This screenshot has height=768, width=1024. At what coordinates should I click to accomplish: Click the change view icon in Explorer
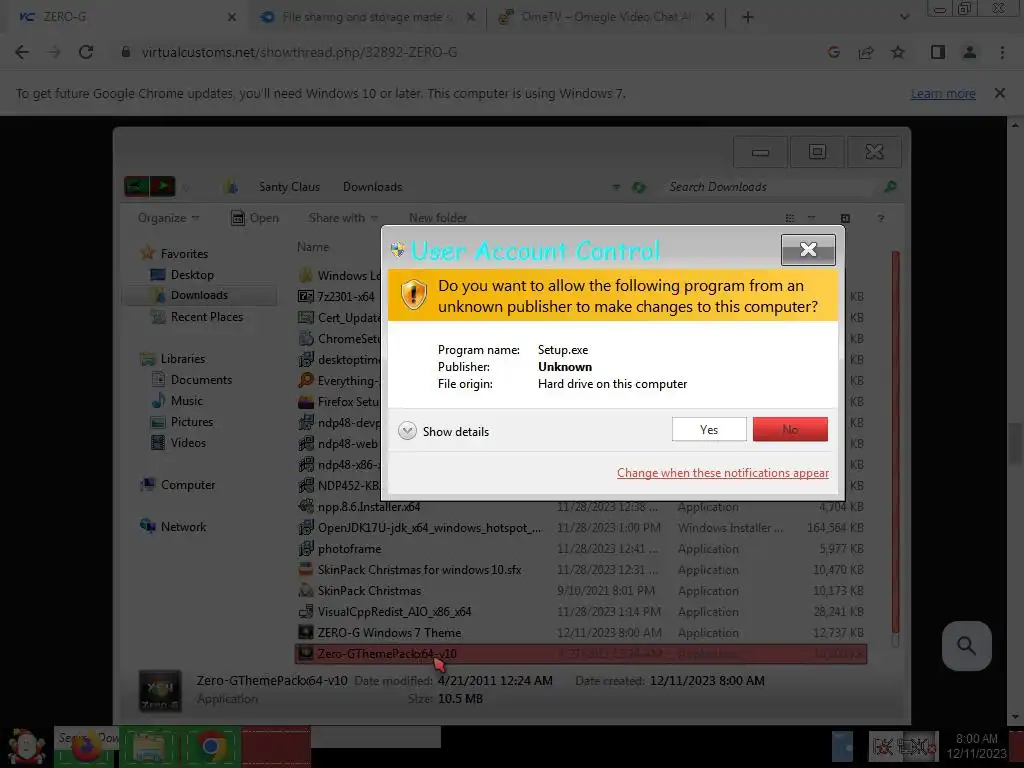790,218
